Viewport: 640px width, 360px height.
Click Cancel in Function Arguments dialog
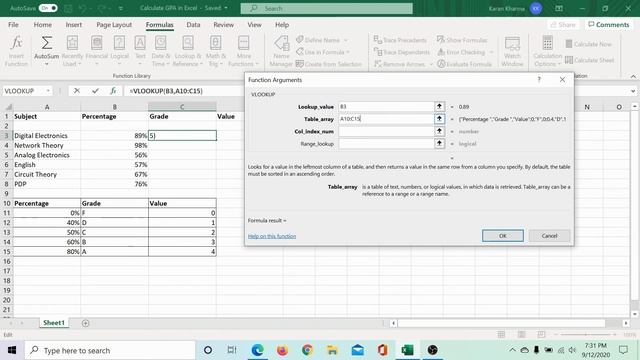click(x=549, y=236)
